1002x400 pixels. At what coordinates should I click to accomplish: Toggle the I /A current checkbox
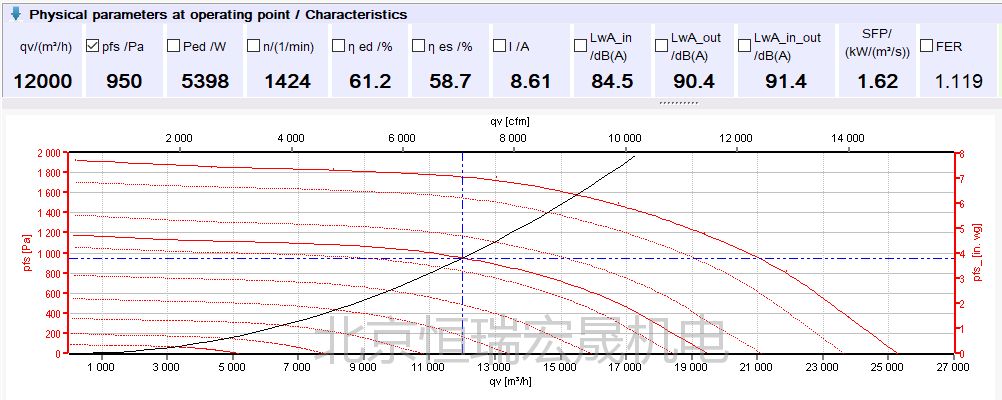pos(499,46)
